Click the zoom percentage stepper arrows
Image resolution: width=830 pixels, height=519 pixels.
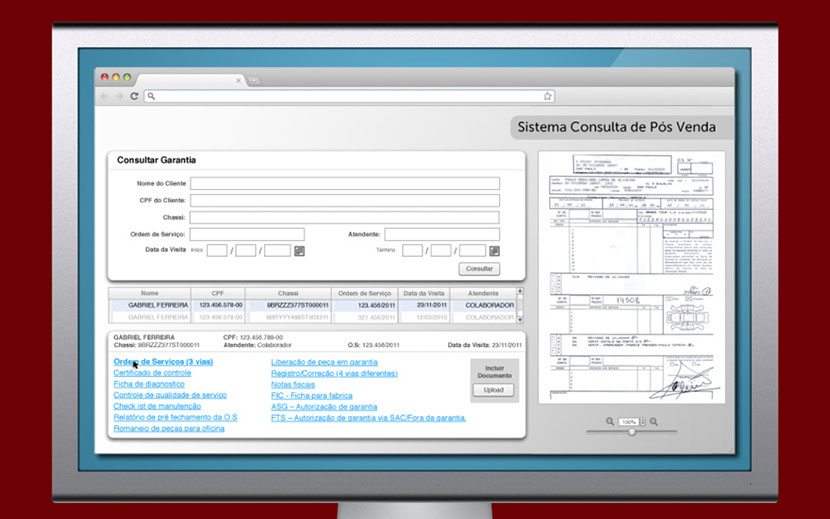[x=641, y=422]
